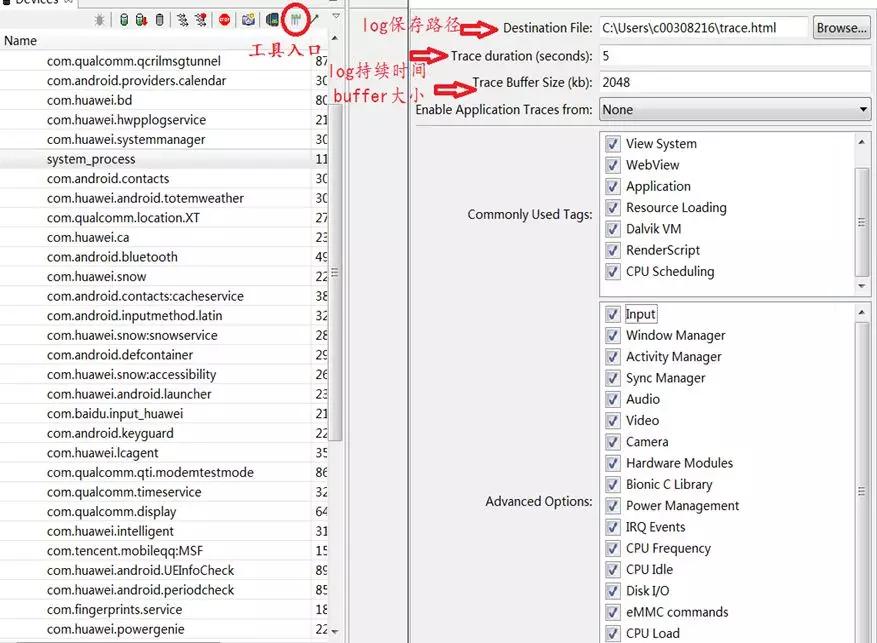Viewport: 877px width, 643px height.
Task: Click the device list scroll-down arrow
Action: pyautogui.click(x=335, y=632)
